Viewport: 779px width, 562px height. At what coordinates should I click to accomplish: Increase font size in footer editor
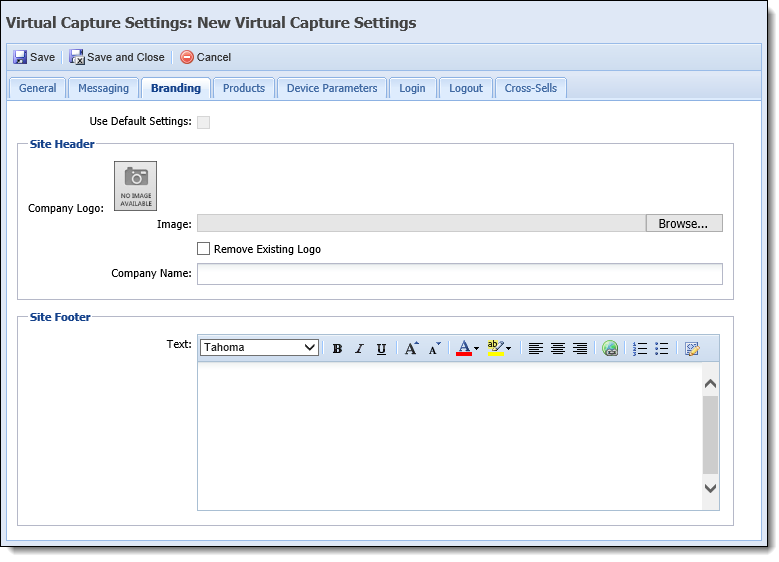click(x=411, y=349)
